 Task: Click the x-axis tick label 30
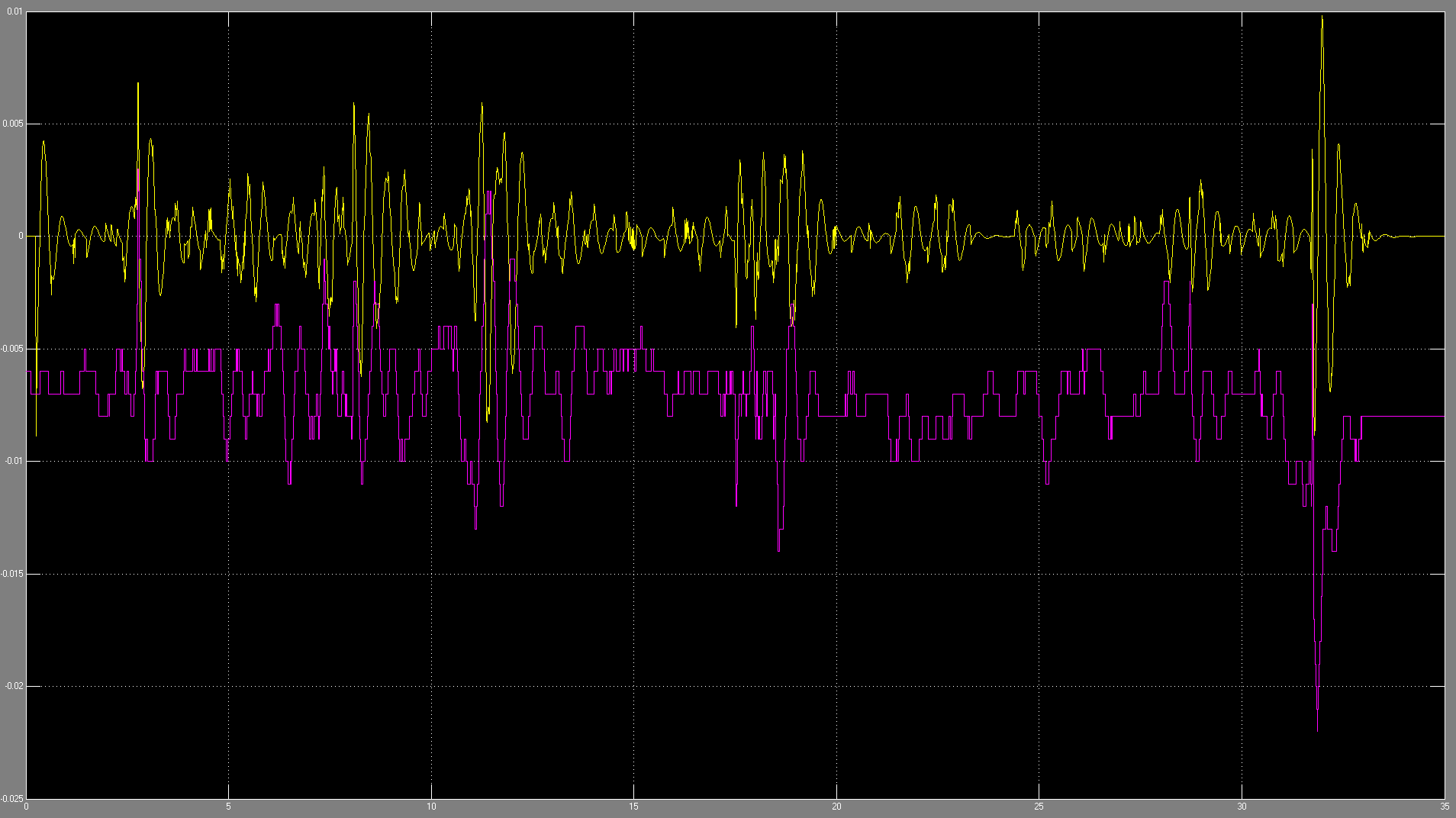pos(1242,807)
